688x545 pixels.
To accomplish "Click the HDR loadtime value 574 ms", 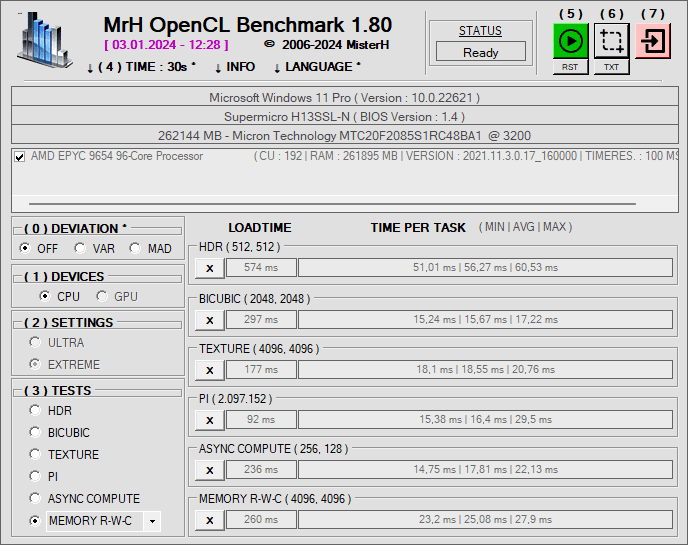I will coord(261,268).
